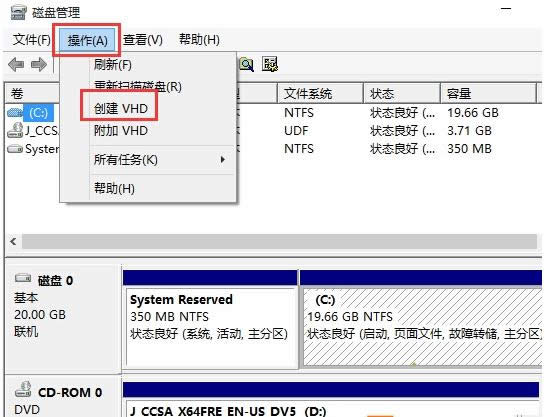Select the (C:) 19.66 GB NTFS partition block
The image size is (545, 417).
[x=422, y=318]
